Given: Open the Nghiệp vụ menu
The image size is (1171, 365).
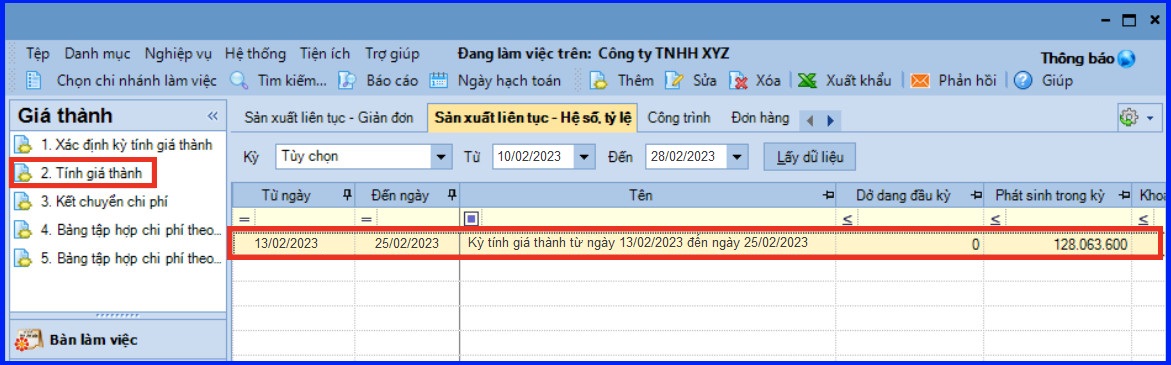Looking at the screenshot, I should [178, 54].
